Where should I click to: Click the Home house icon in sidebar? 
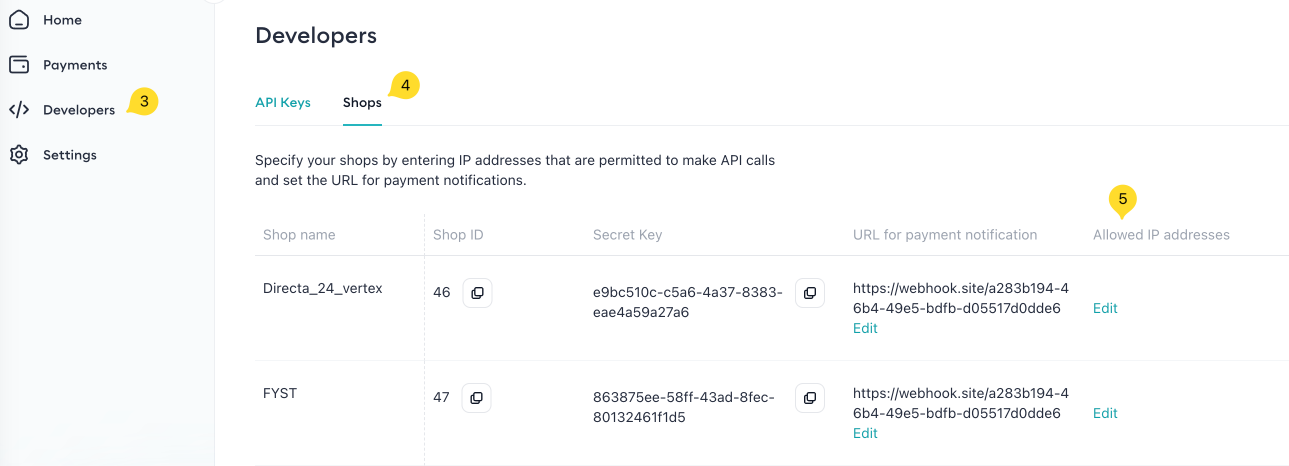(19, 20)
